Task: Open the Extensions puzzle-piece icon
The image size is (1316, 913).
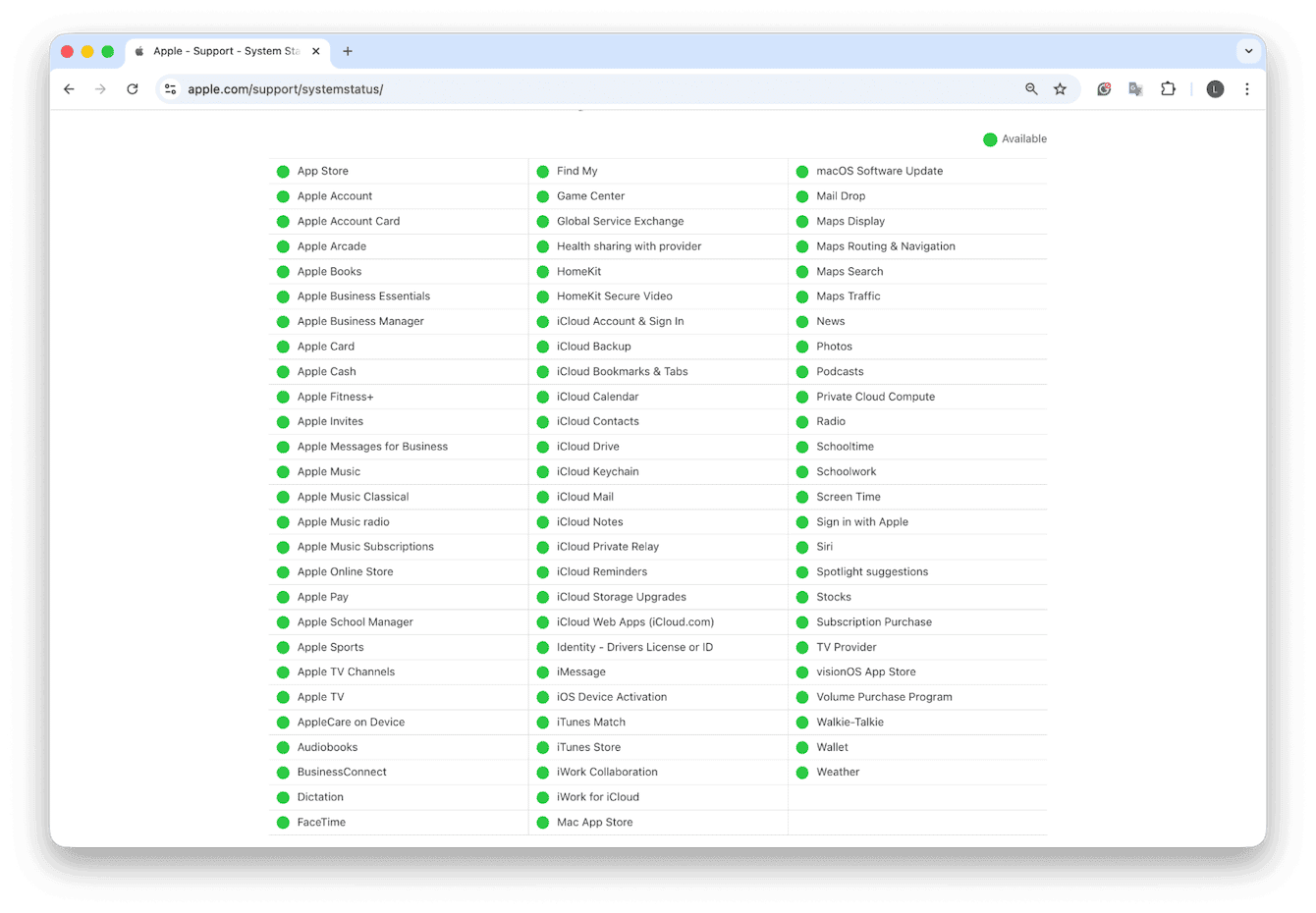Action: (1168, 88)
